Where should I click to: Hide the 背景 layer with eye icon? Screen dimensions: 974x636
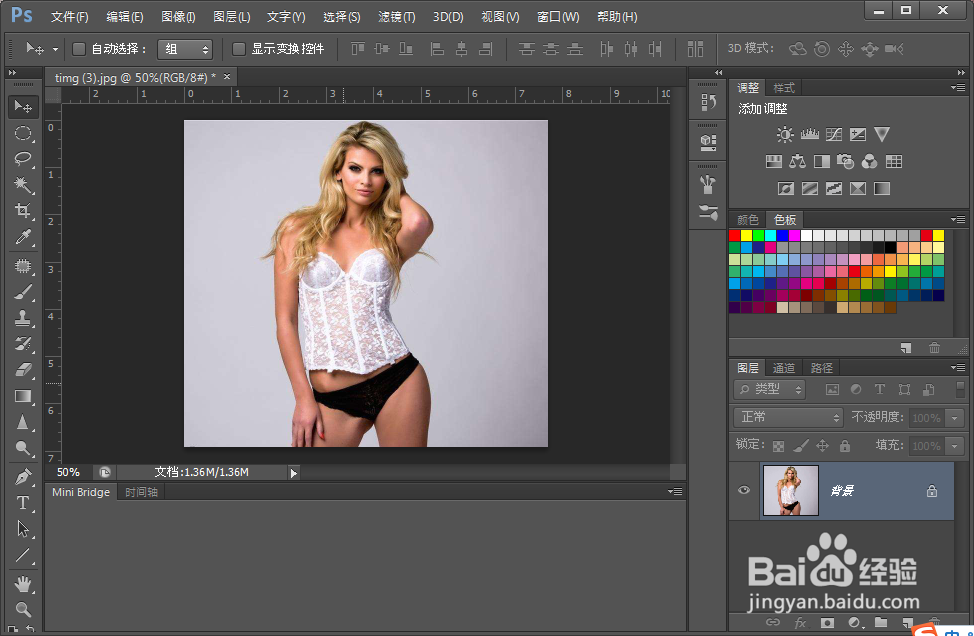pyautogui.click(x=744, y=490)
